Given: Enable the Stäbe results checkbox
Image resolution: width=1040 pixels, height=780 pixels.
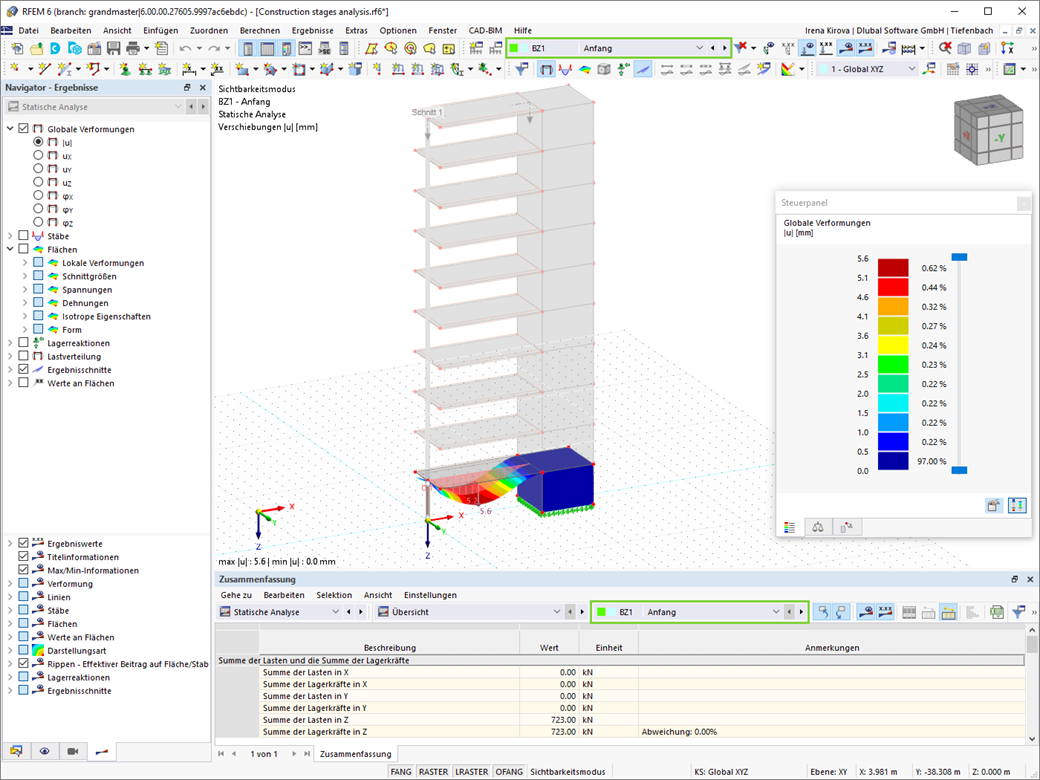Looking at the screenshot, I should (24, 235).
